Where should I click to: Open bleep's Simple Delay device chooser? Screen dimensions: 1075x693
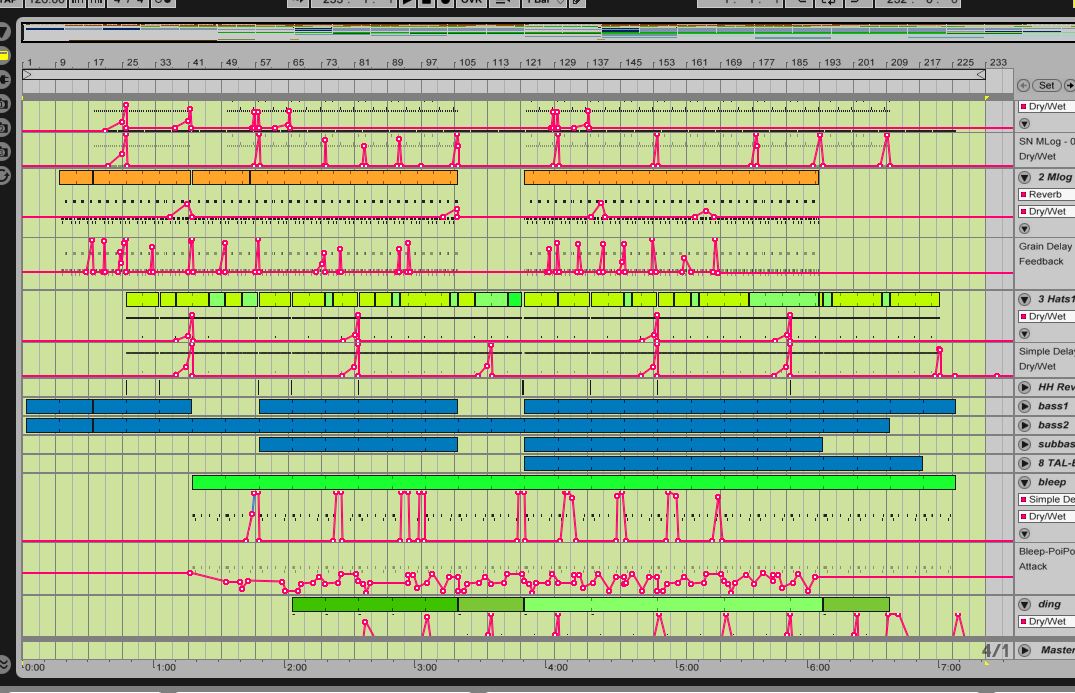click(x=1046, y=499)
